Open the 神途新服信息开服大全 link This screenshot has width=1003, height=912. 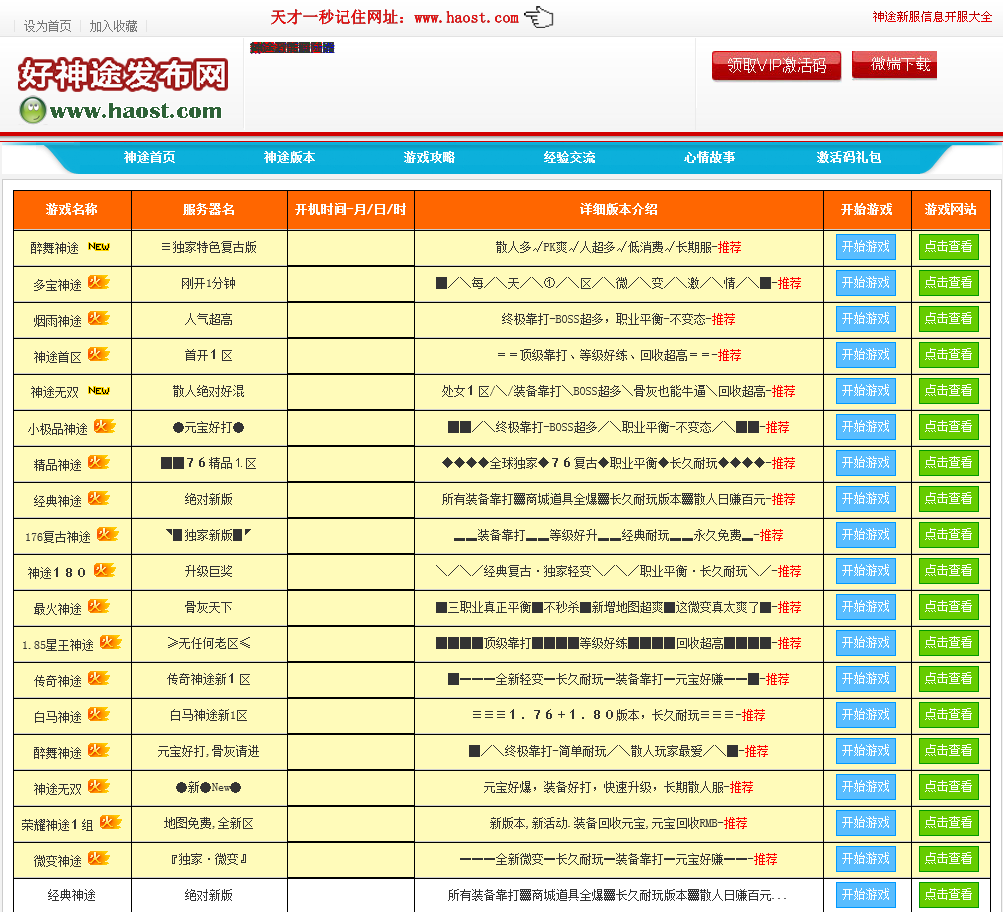coord(932,17)
